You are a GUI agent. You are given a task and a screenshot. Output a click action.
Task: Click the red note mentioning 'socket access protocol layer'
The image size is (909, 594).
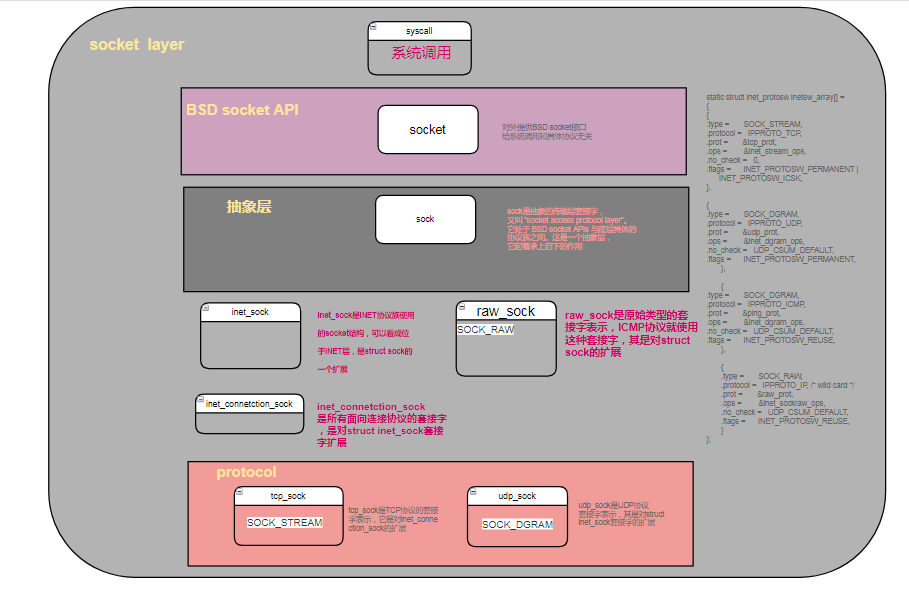click(572, 229)
